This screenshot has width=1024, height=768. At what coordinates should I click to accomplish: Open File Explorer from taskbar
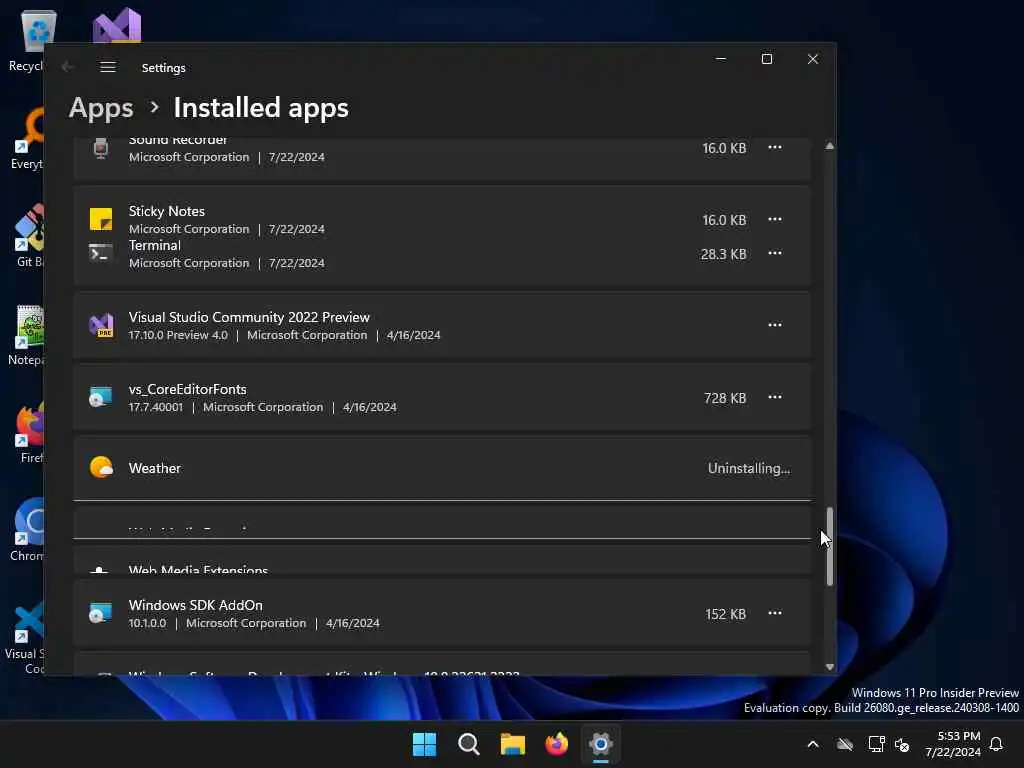tap(513, 744)
